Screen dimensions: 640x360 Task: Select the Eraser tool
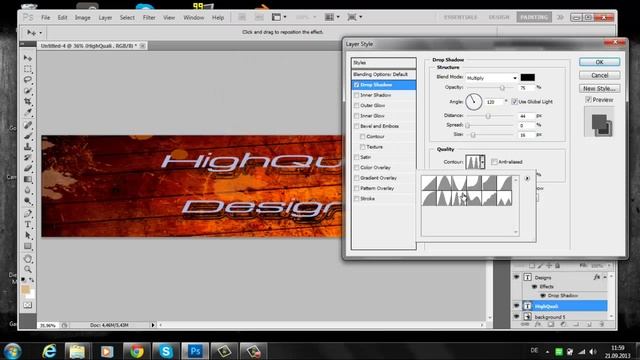tap(28, 168)
